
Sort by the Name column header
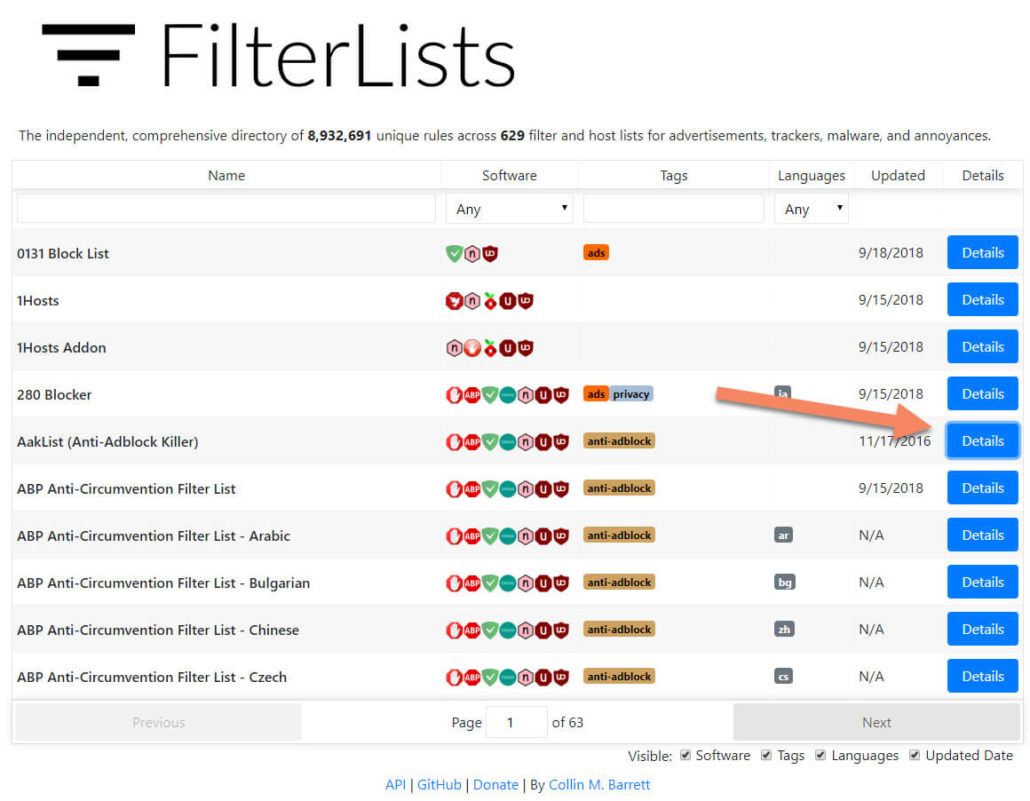226,175
